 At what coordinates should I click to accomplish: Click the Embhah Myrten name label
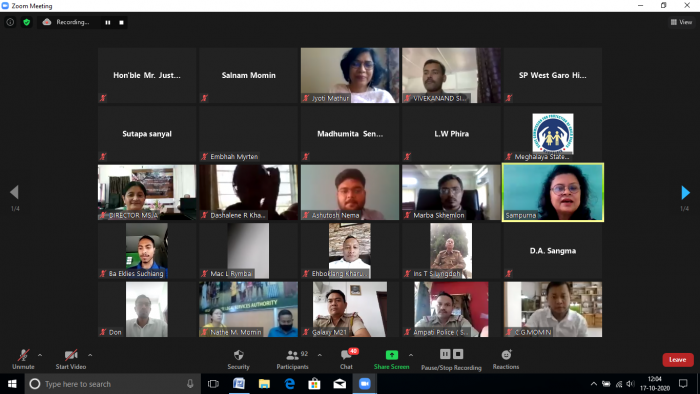[234, 157]
